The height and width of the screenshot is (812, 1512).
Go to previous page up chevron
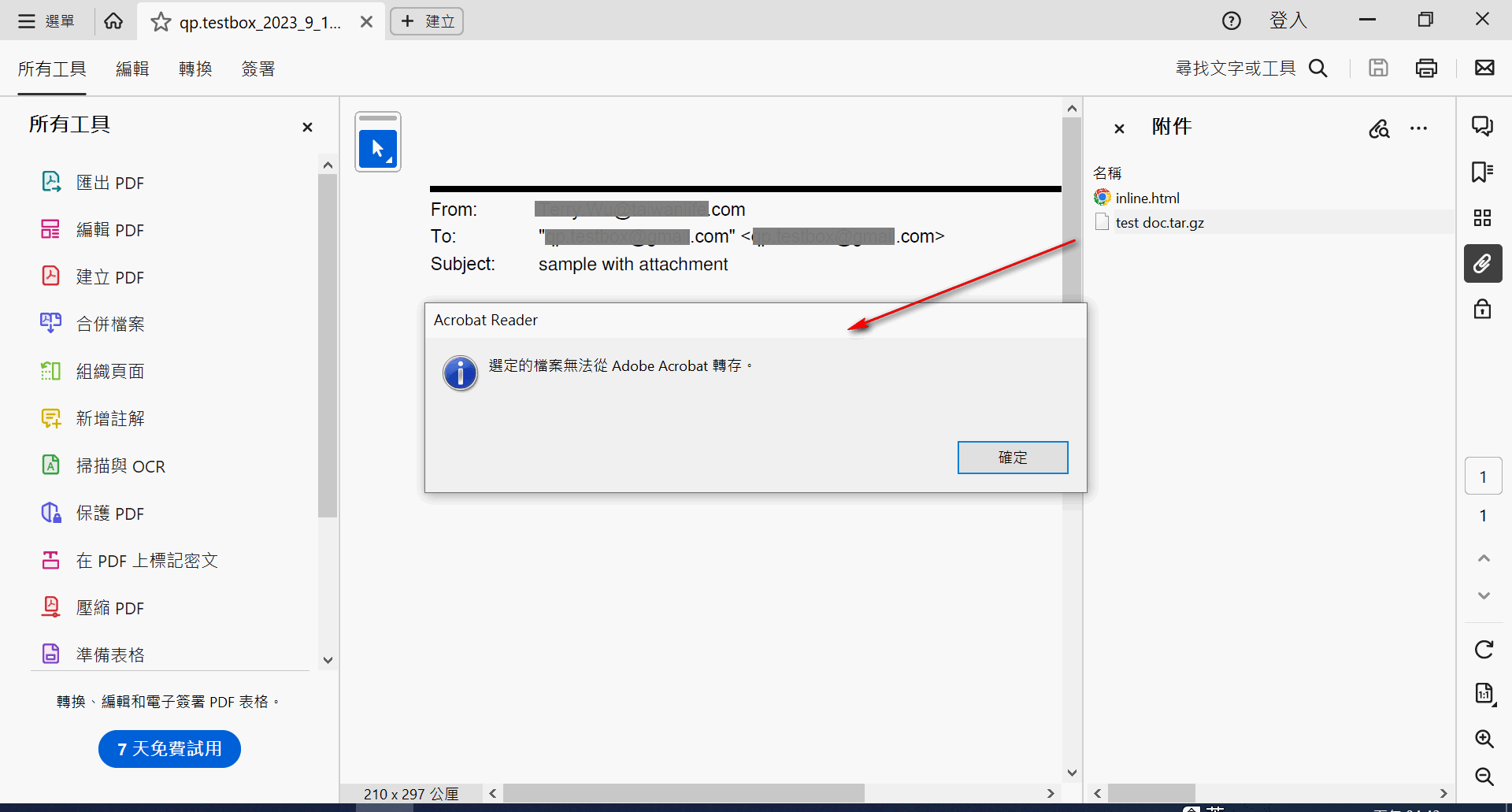[x=1484, y=558]
